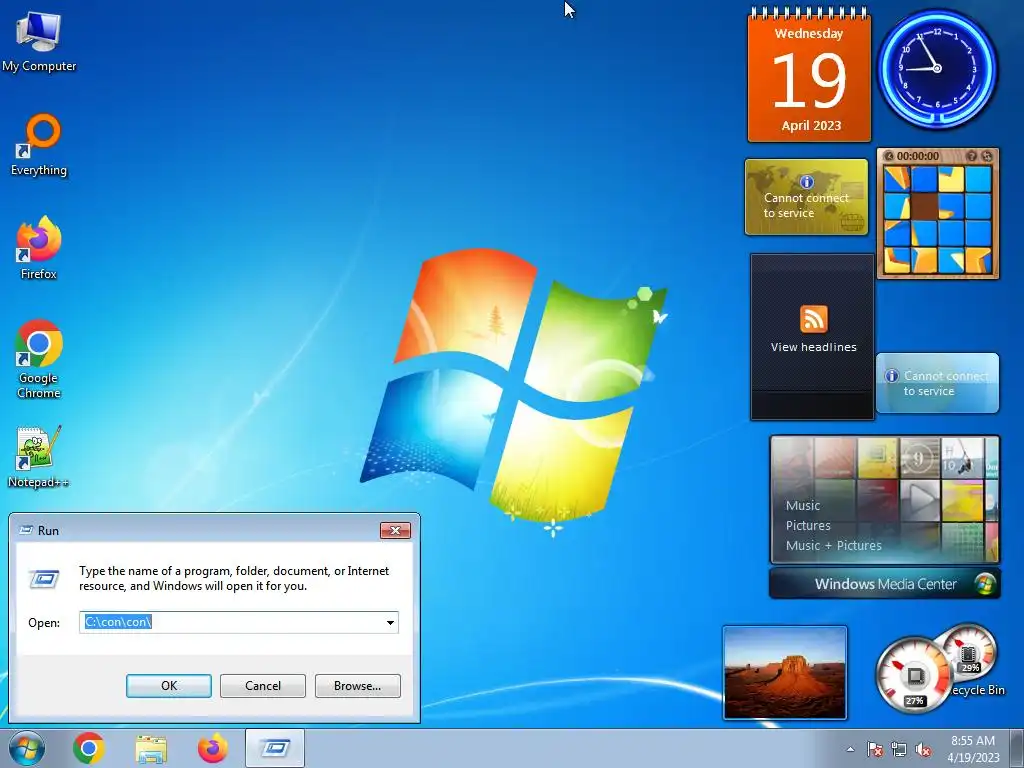Click the Run taskbar button

coord(275,748)
